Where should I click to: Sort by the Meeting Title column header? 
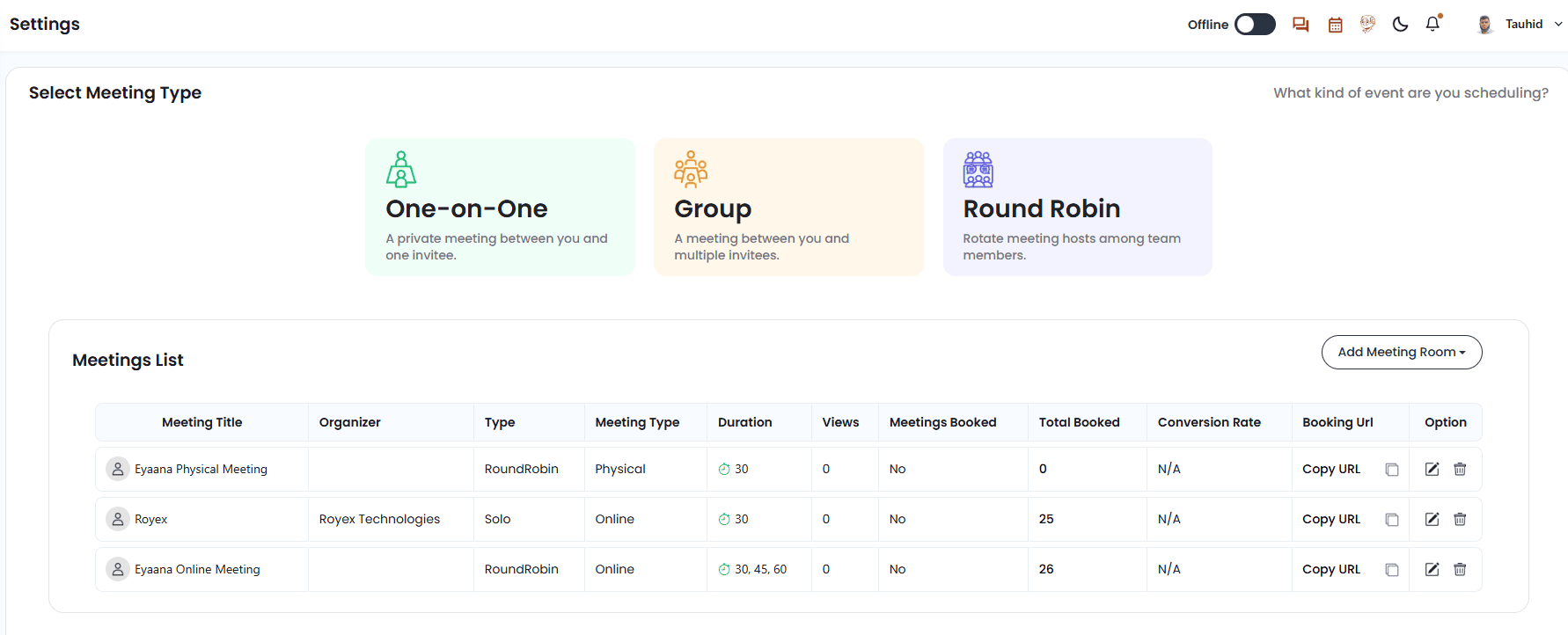pyautogui.click(x=201, y=422)
